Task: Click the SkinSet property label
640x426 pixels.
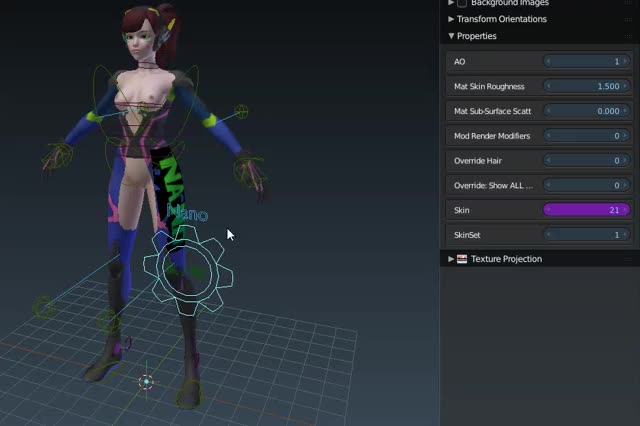Action: [x=467, y=235]
